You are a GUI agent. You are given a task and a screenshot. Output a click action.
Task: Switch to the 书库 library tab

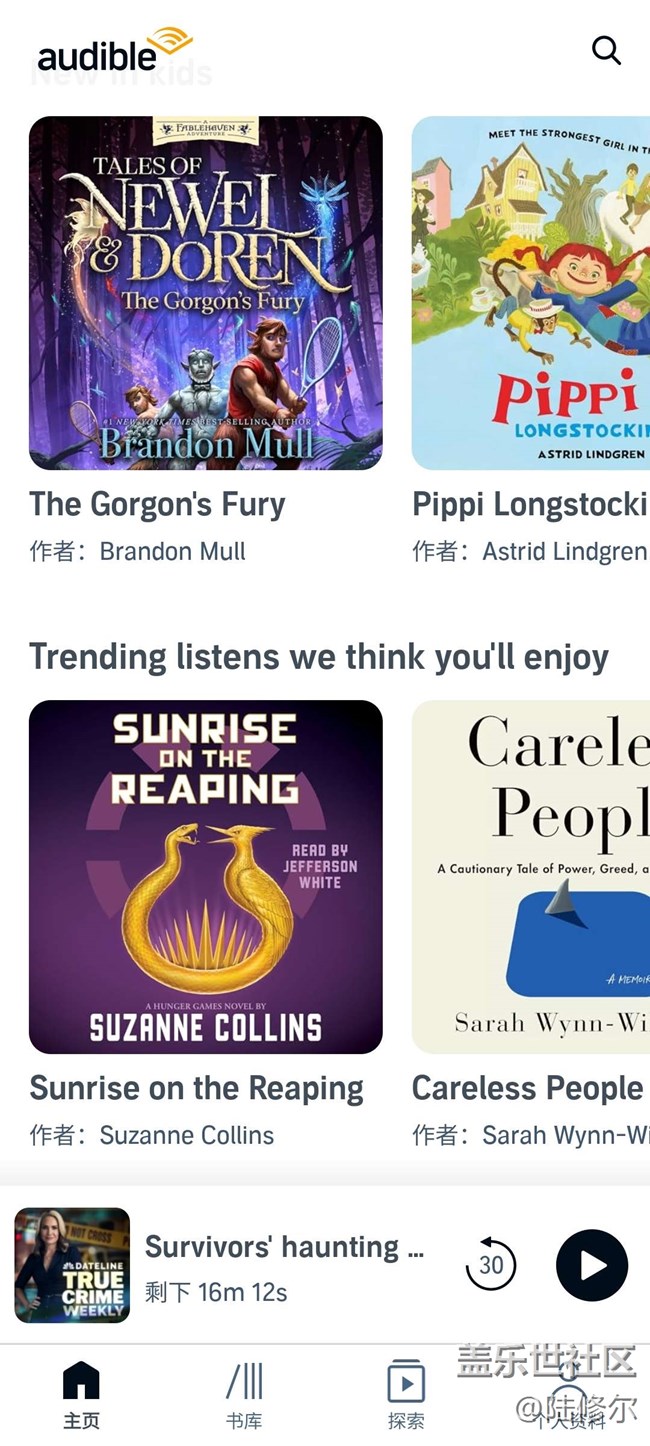244,1395
